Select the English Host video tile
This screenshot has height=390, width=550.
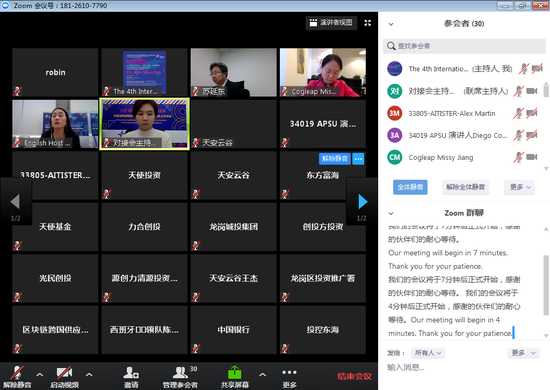coord(55,124)
